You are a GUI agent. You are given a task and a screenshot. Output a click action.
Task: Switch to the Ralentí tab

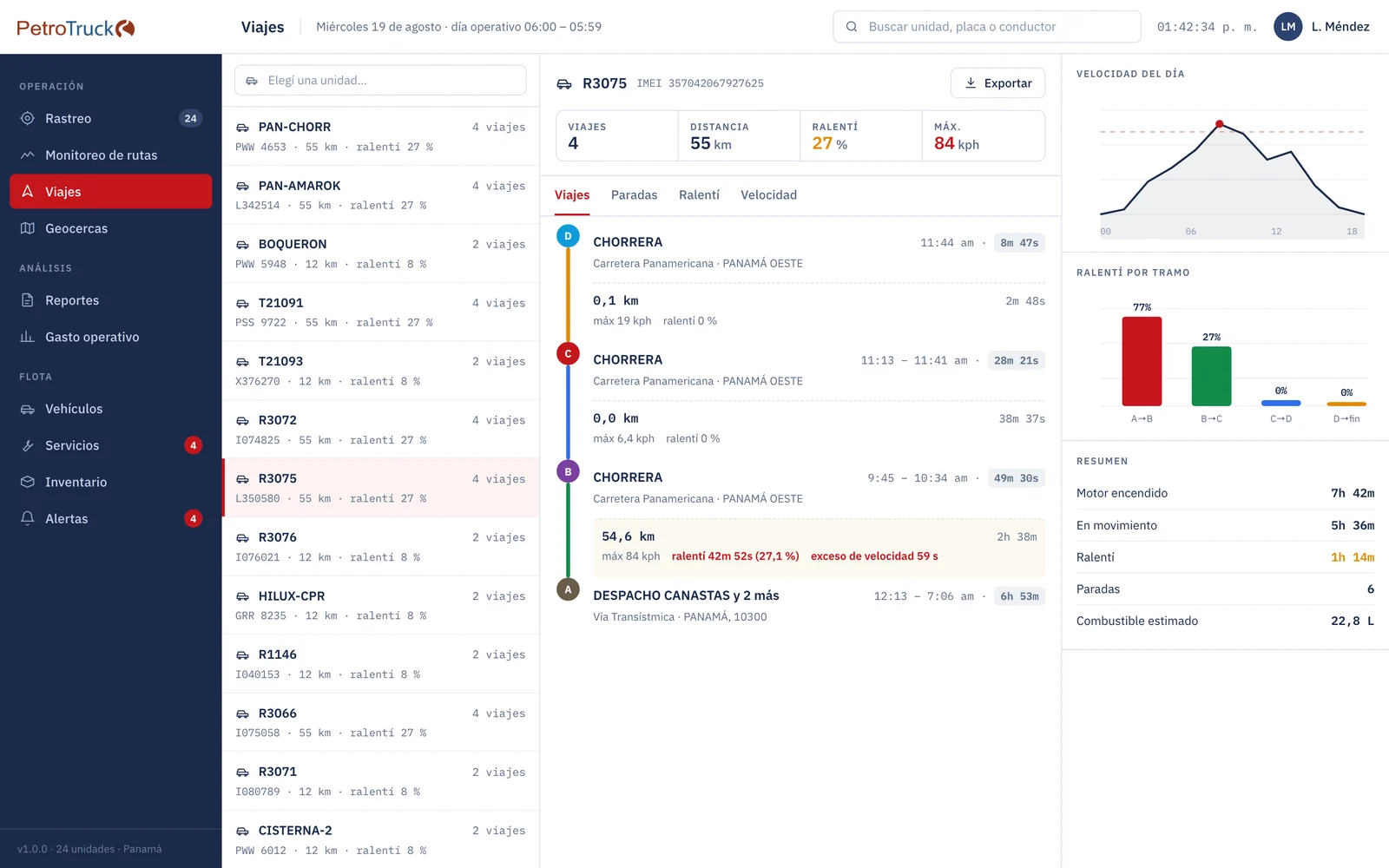tap(699, 195)
